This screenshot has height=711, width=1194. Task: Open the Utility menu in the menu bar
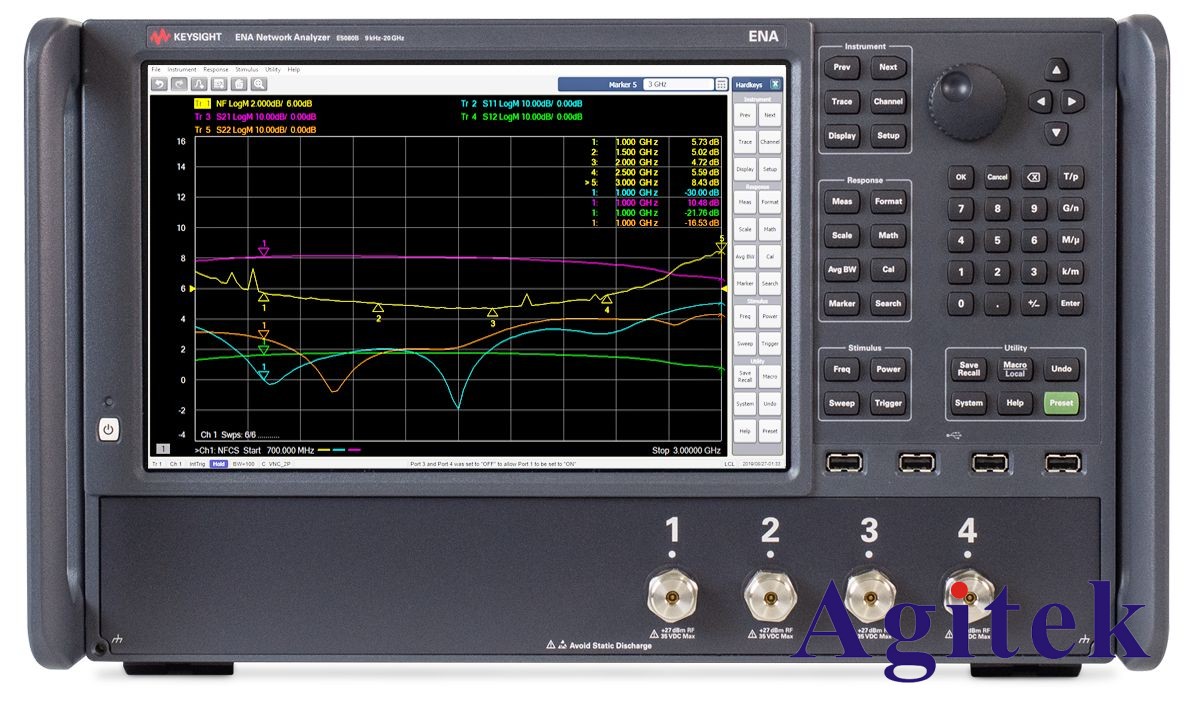click(x=272, y=70)
